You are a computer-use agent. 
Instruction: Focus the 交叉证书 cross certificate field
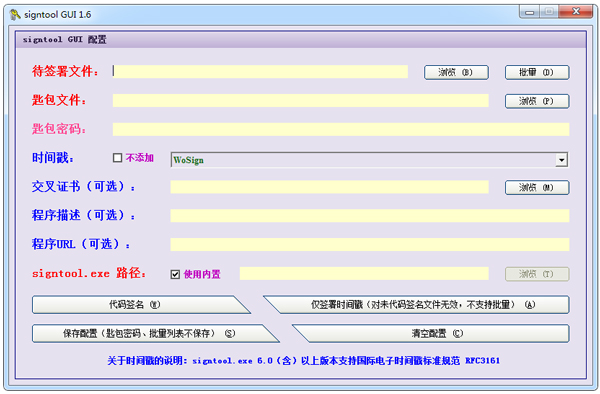click(x=329, y=187)
